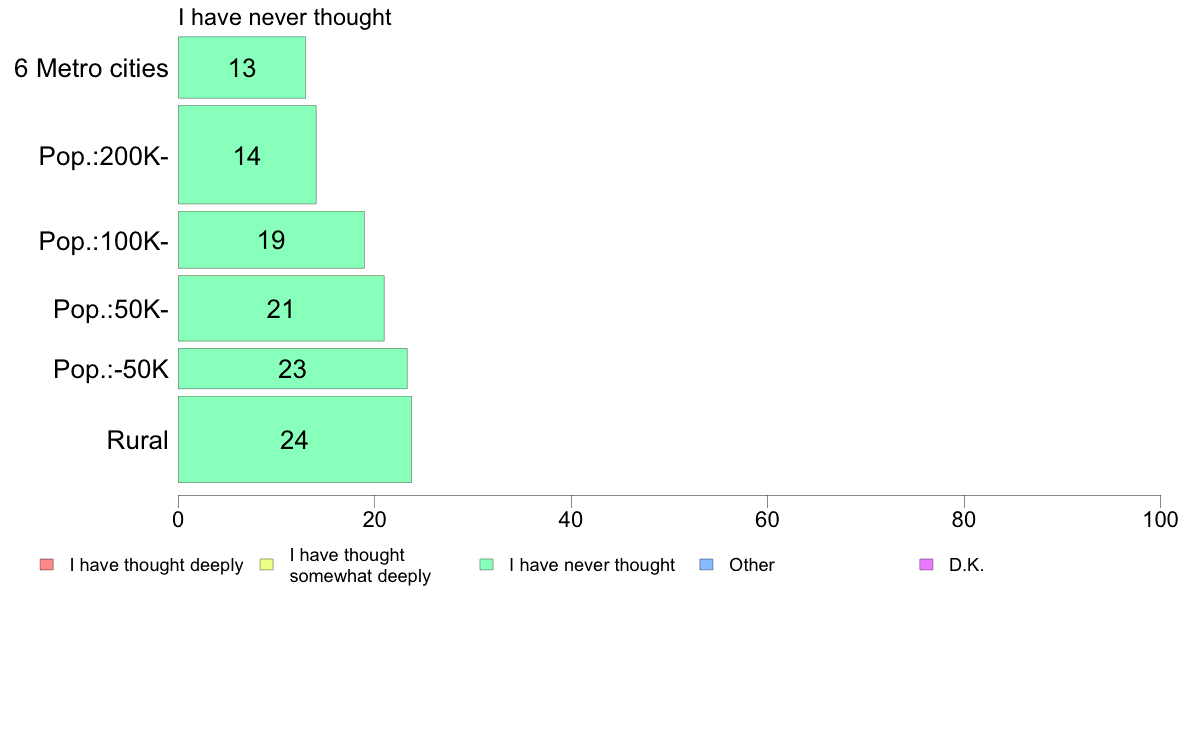Click the 'Other' legend text
This screenshot has width=1188, height=736.
[752, 565]
